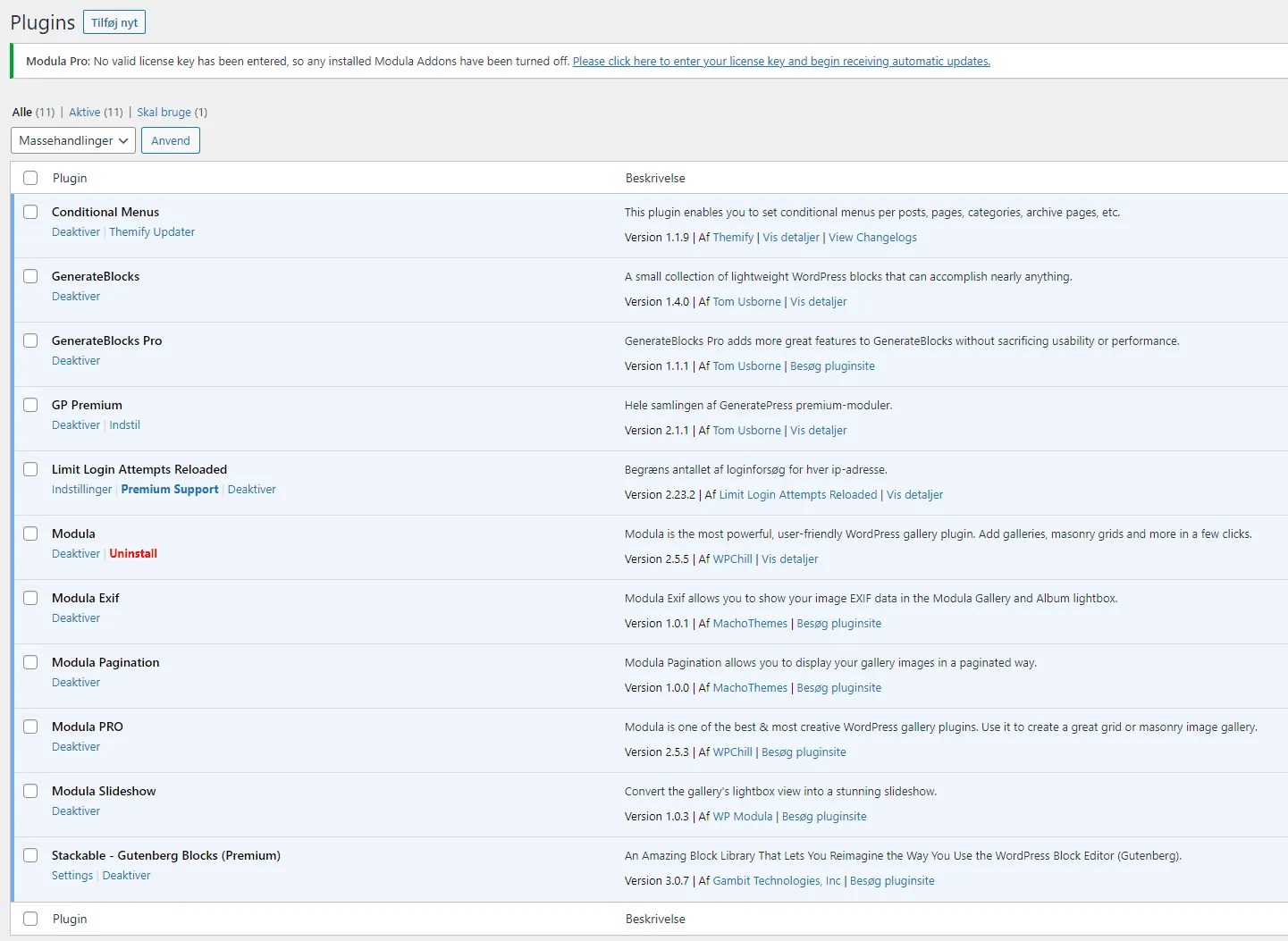Open Limit Login Attempts Reloaded author link
Screen dimensions: 1288x941
click(798, 494)
